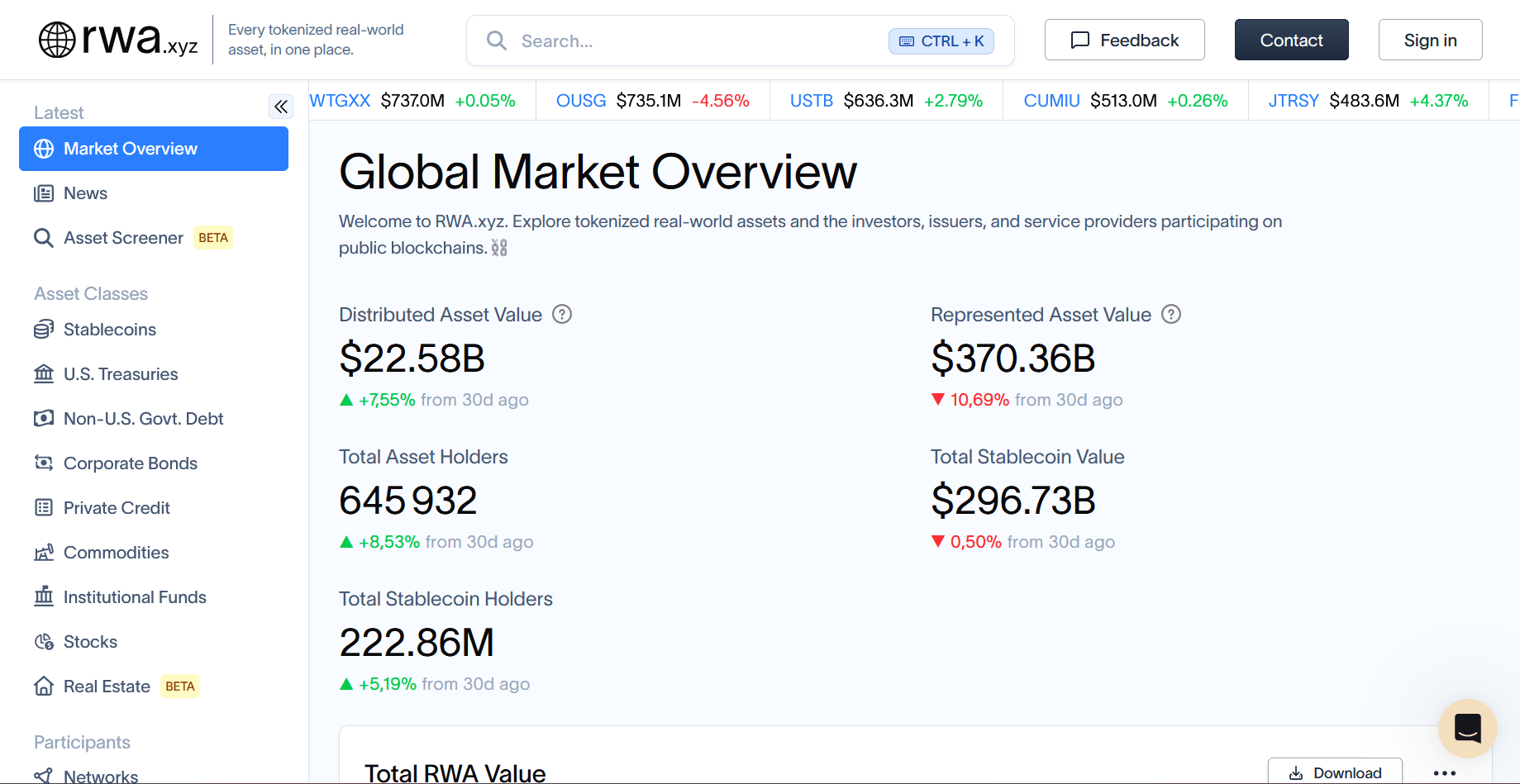
Task: Click the U.S. Treasuries bank icon
Action: (44, 374)
